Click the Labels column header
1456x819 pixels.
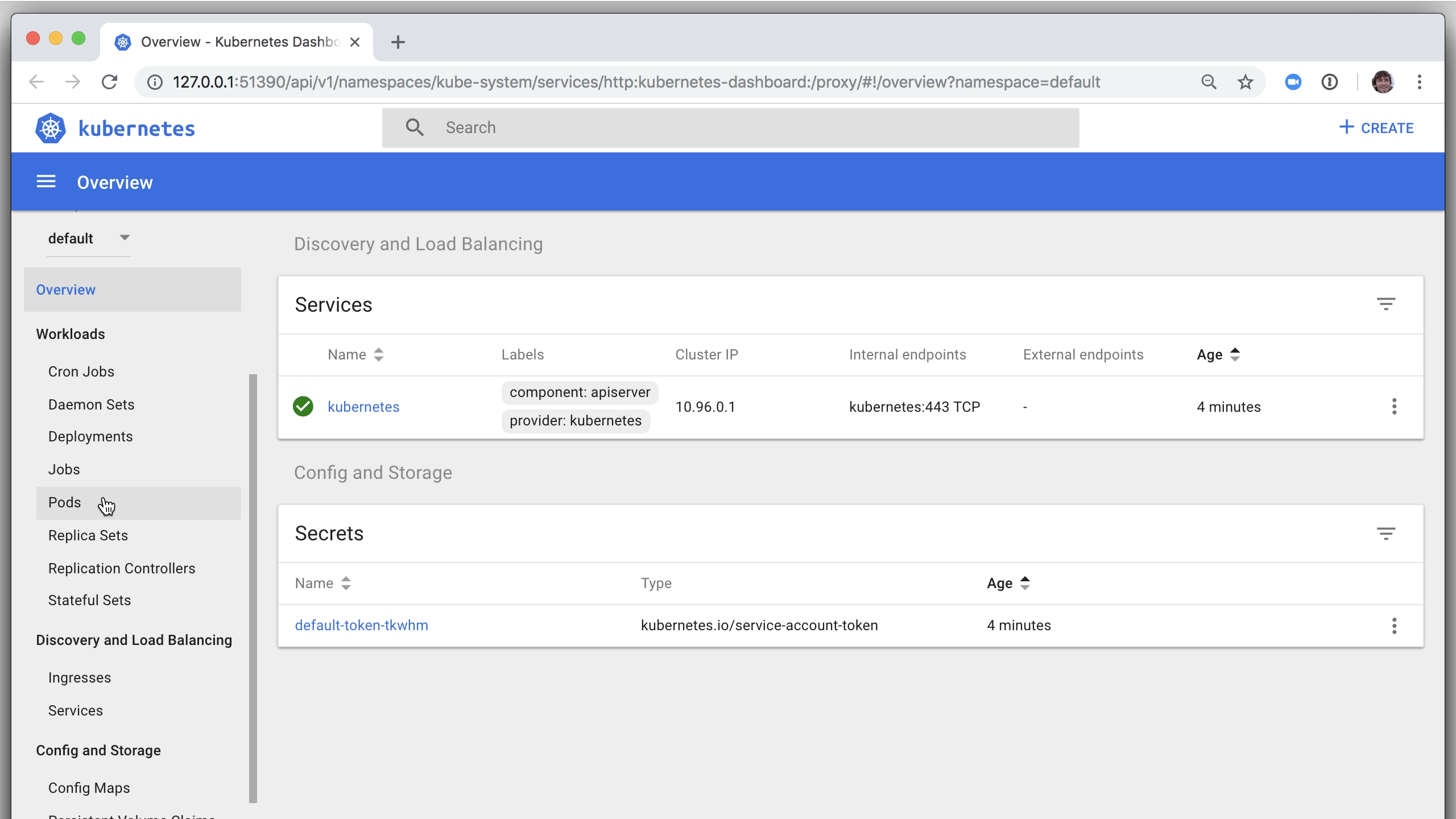pos(523,355)
